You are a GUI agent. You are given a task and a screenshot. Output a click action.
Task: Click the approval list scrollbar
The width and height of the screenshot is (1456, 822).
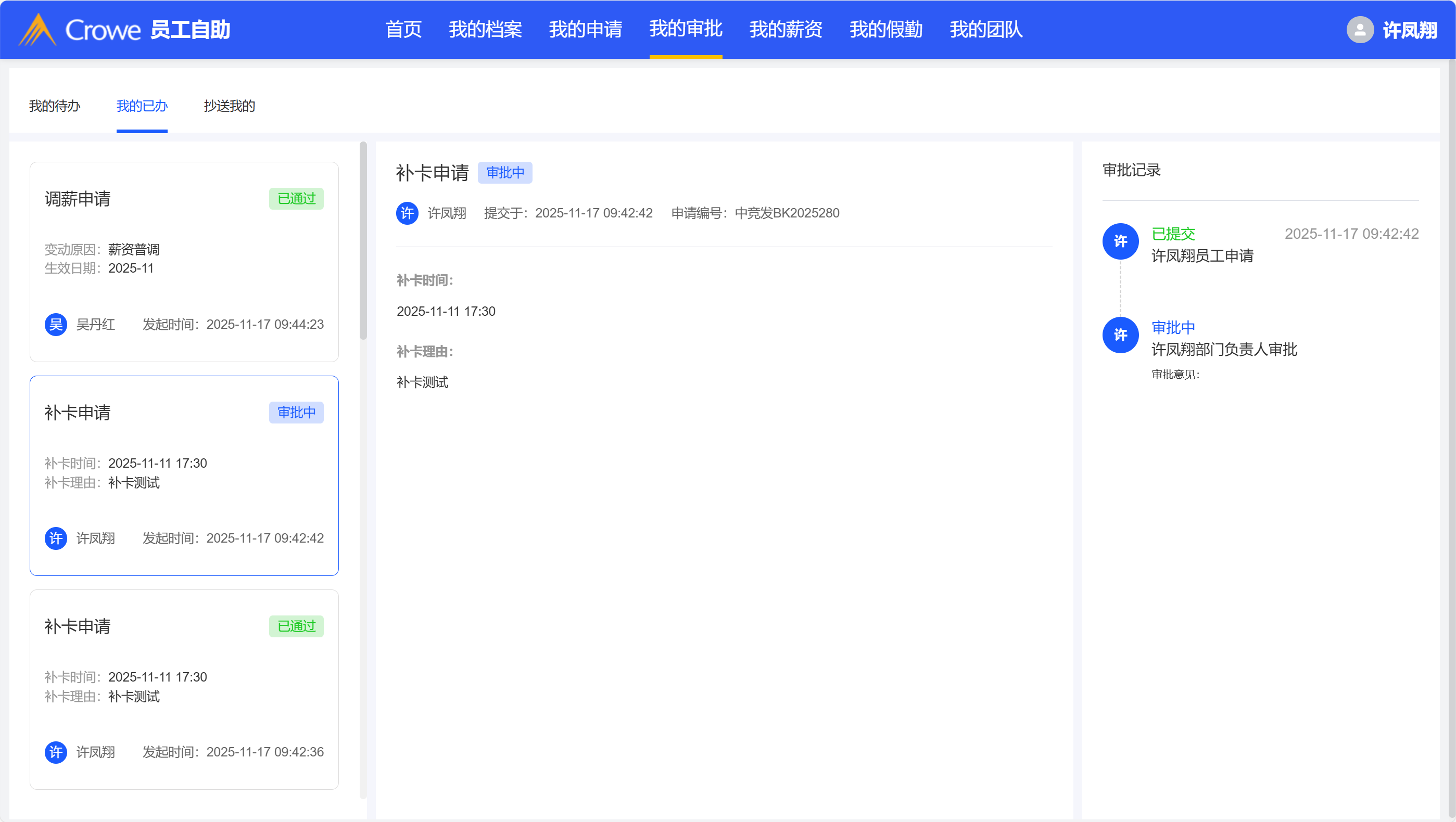pyautogui.click(x=363, y=241)
